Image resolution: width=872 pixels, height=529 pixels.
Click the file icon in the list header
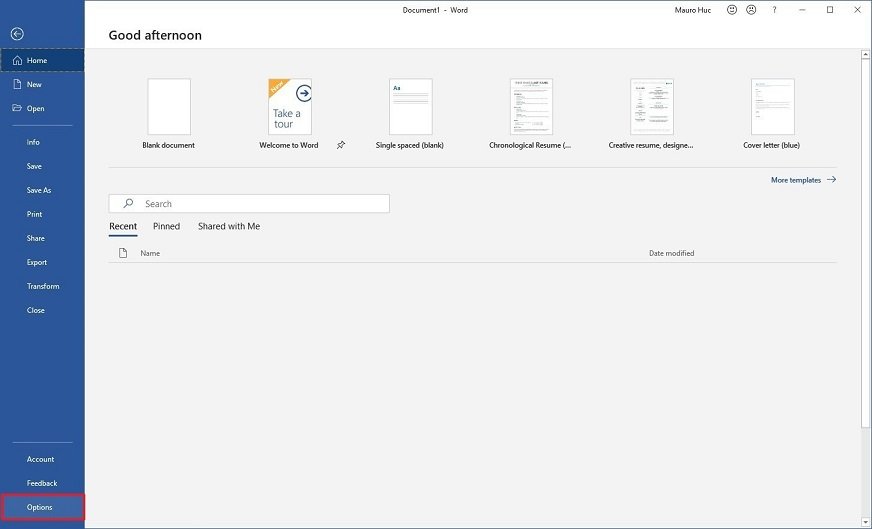(123, 253)
